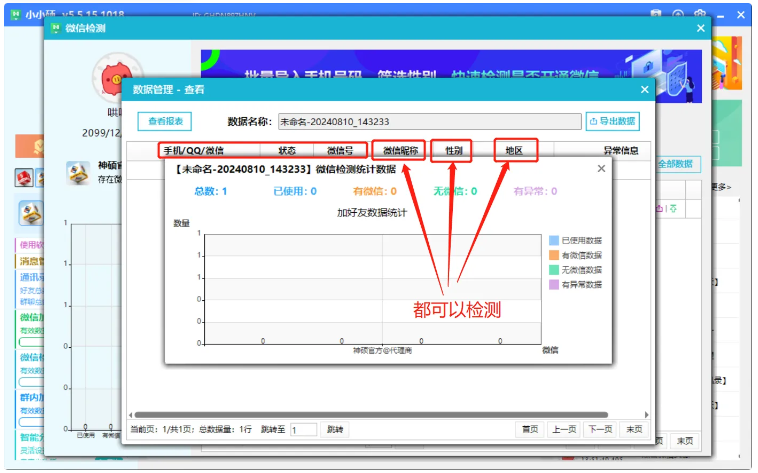Go to 末页 in data dialog

(634, 429)
